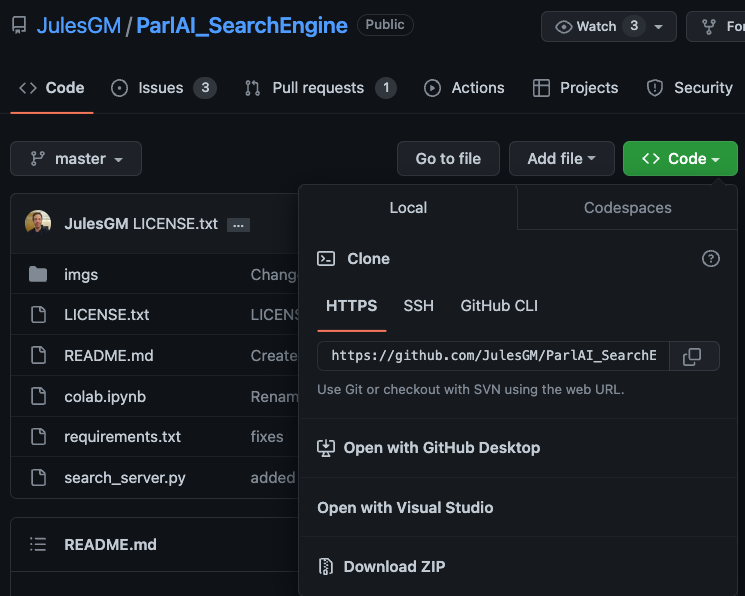Open the Actions tab
745x596 pixels.
(464, 87)
